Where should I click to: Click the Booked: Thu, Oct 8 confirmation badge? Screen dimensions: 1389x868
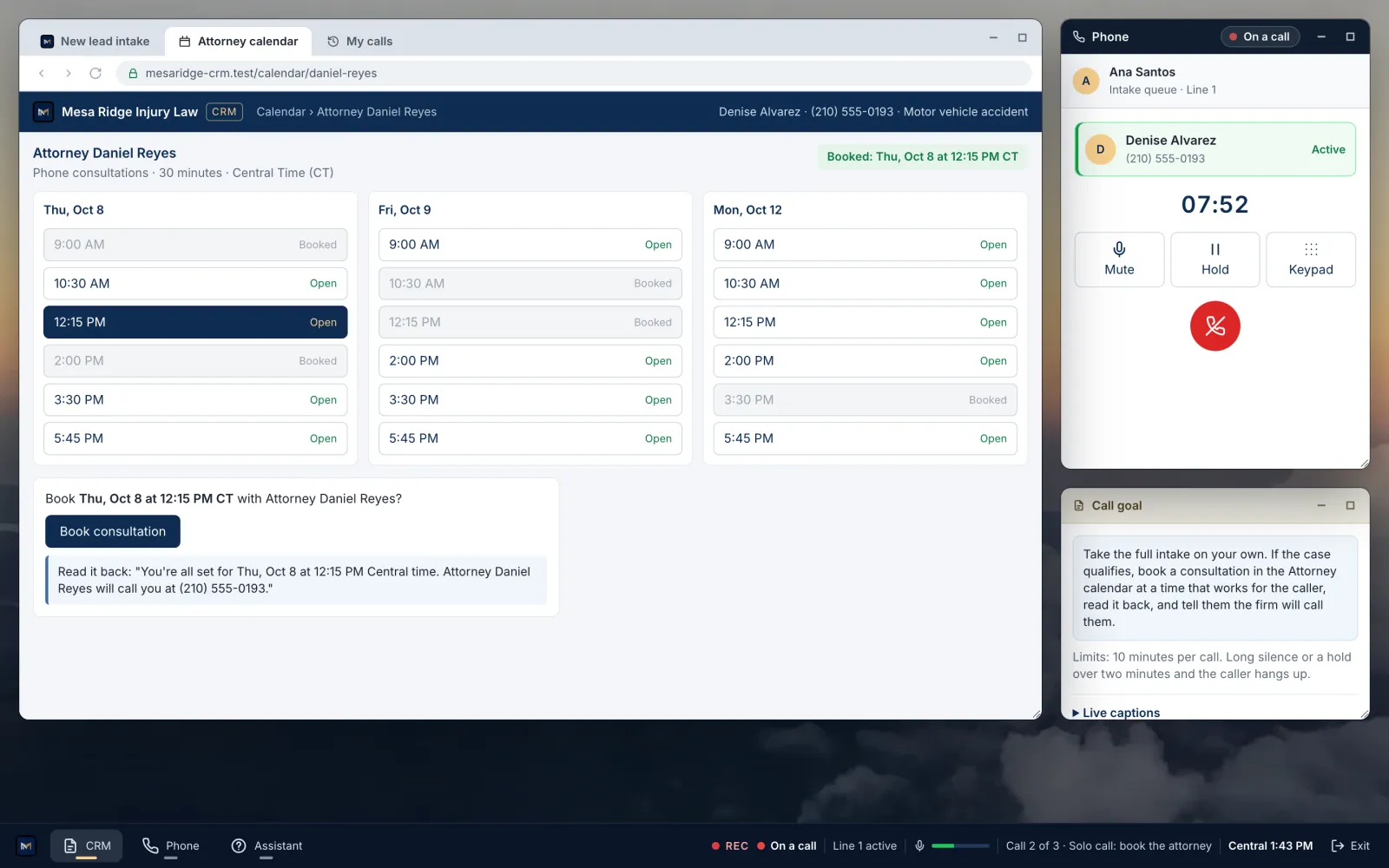point(922,156)
